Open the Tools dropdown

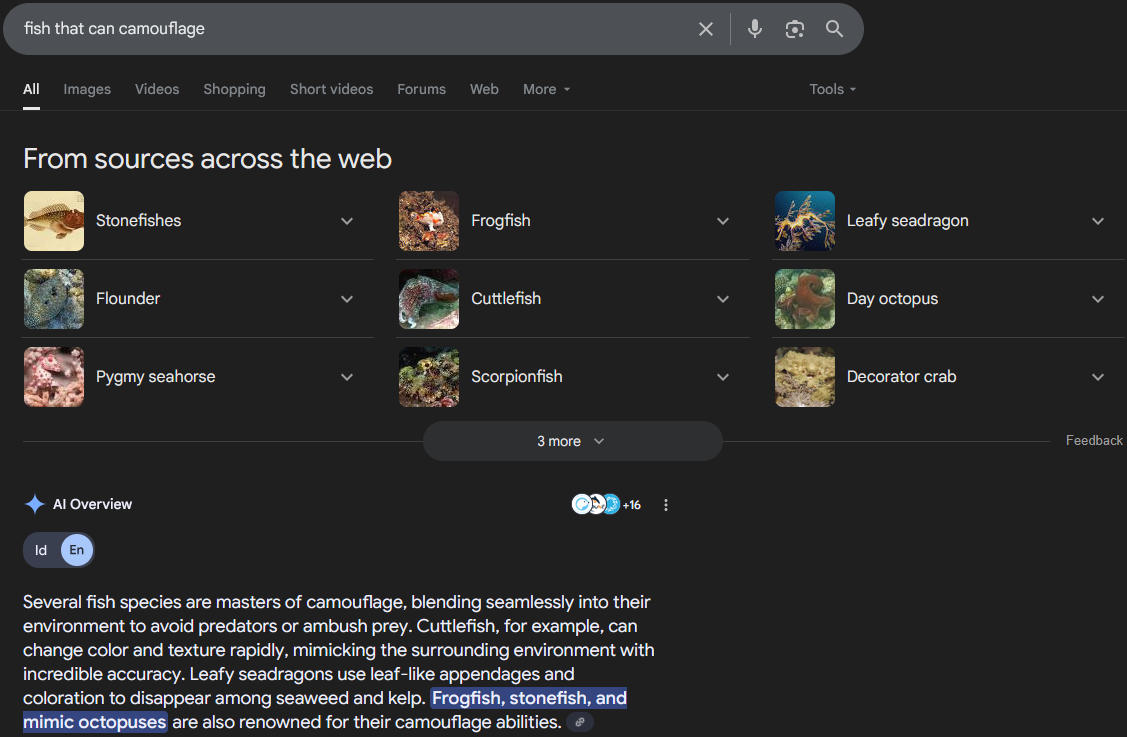832,89
